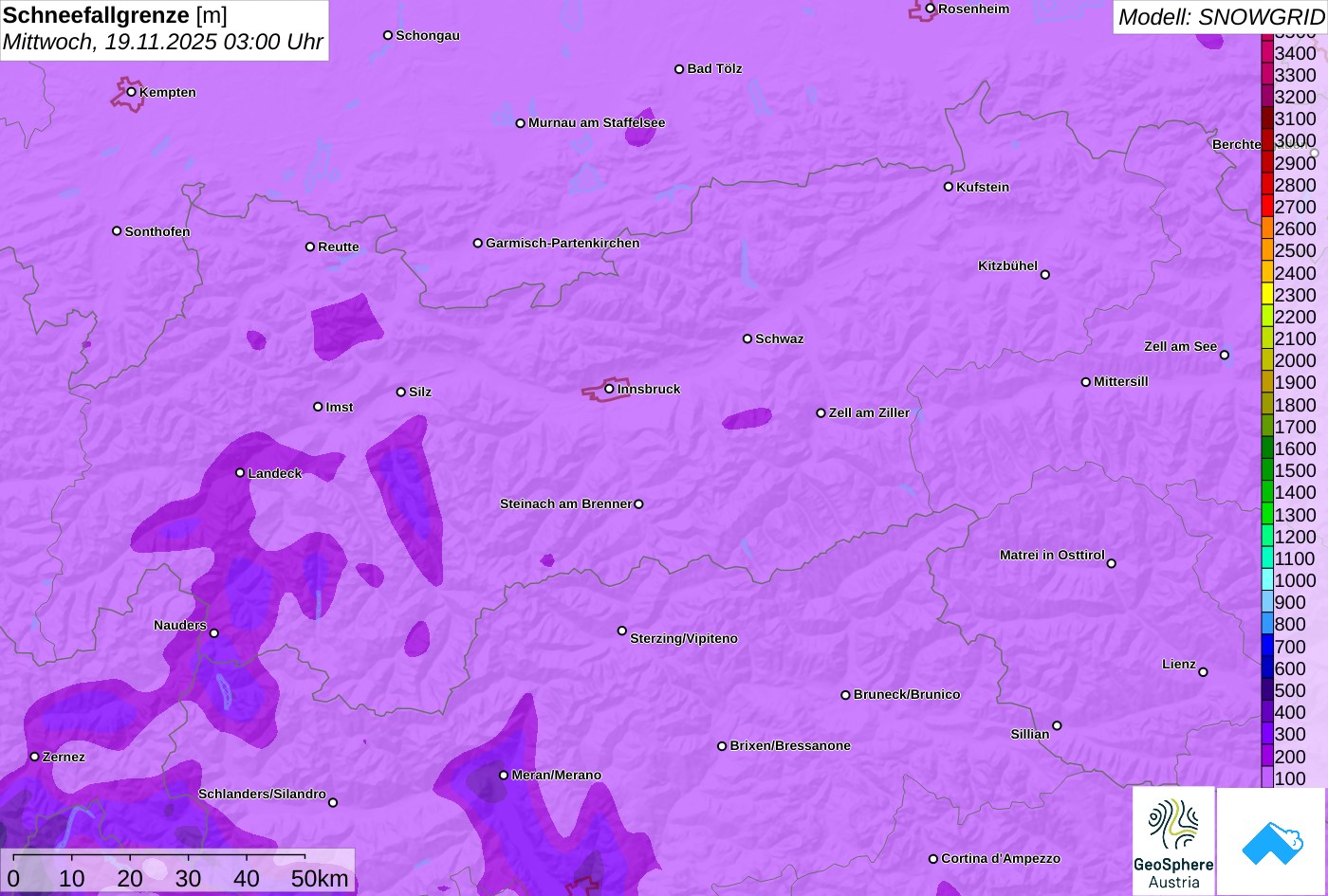Click the GeoSphere Austria logo

pos(1173,841)
